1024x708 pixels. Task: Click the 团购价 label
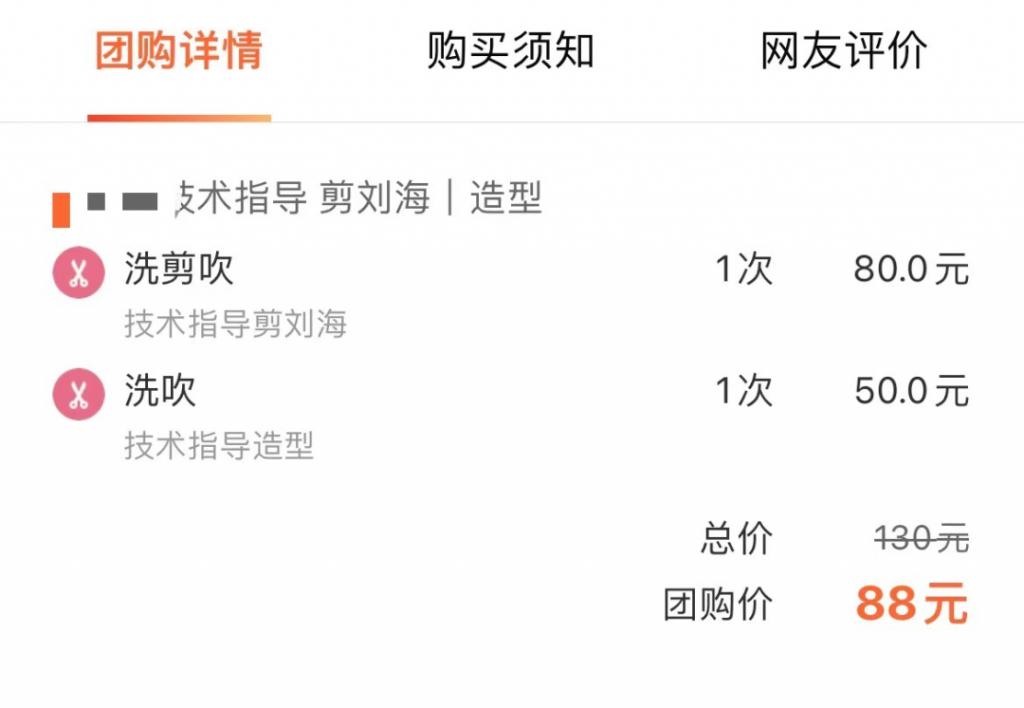[x=718, y=605]
